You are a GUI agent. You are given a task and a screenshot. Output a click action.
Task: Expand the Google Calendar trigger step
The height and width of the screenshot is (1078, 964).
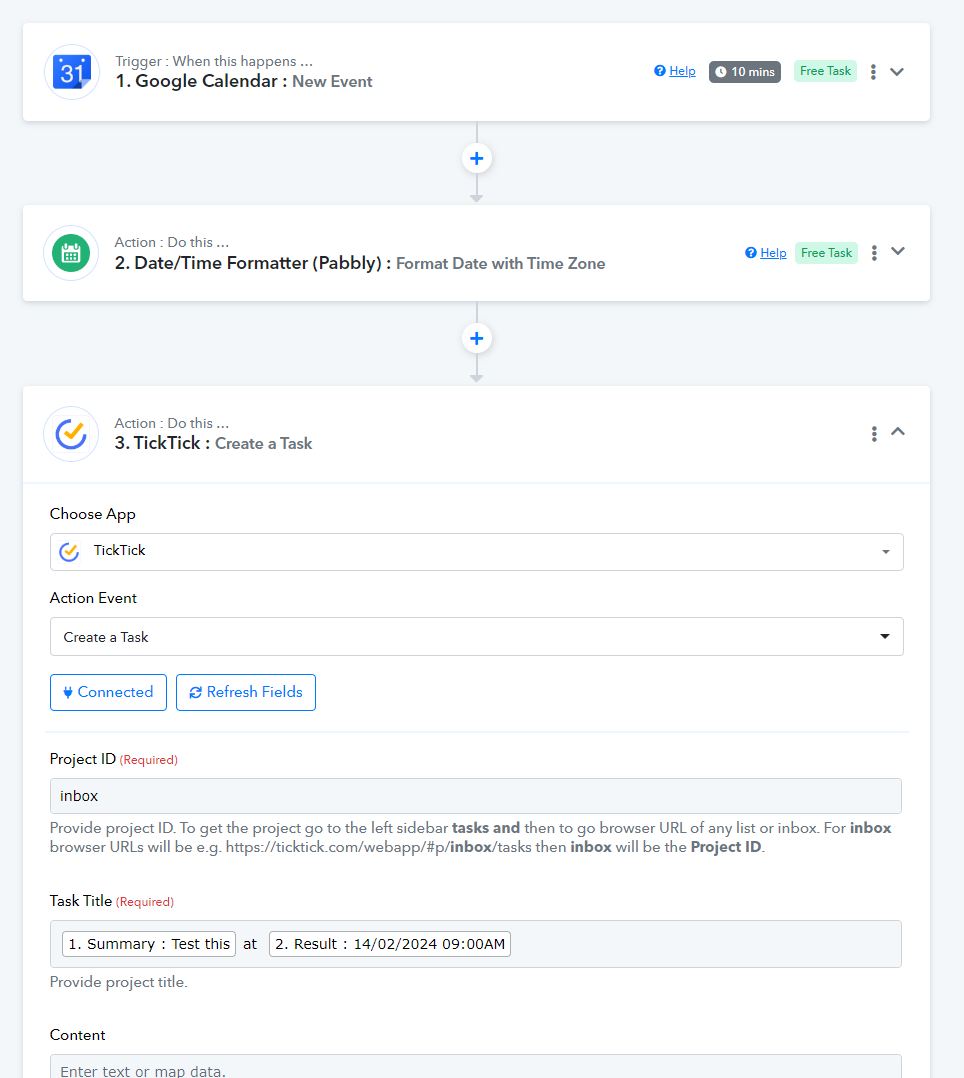point(897,72)
